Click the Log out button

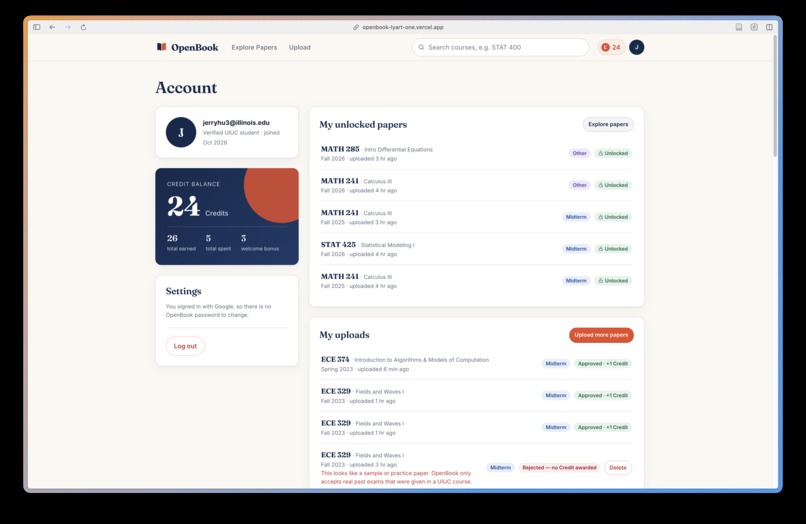[x=185, y=346]
